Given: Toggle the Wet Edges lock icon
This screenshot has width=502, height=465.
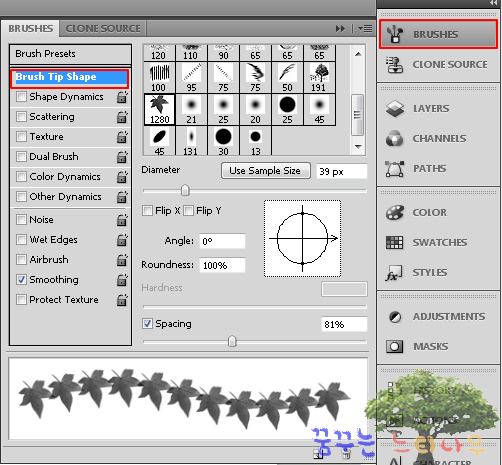Looking at the screenshot, I should pyautogui.click(x=122, y=240).
